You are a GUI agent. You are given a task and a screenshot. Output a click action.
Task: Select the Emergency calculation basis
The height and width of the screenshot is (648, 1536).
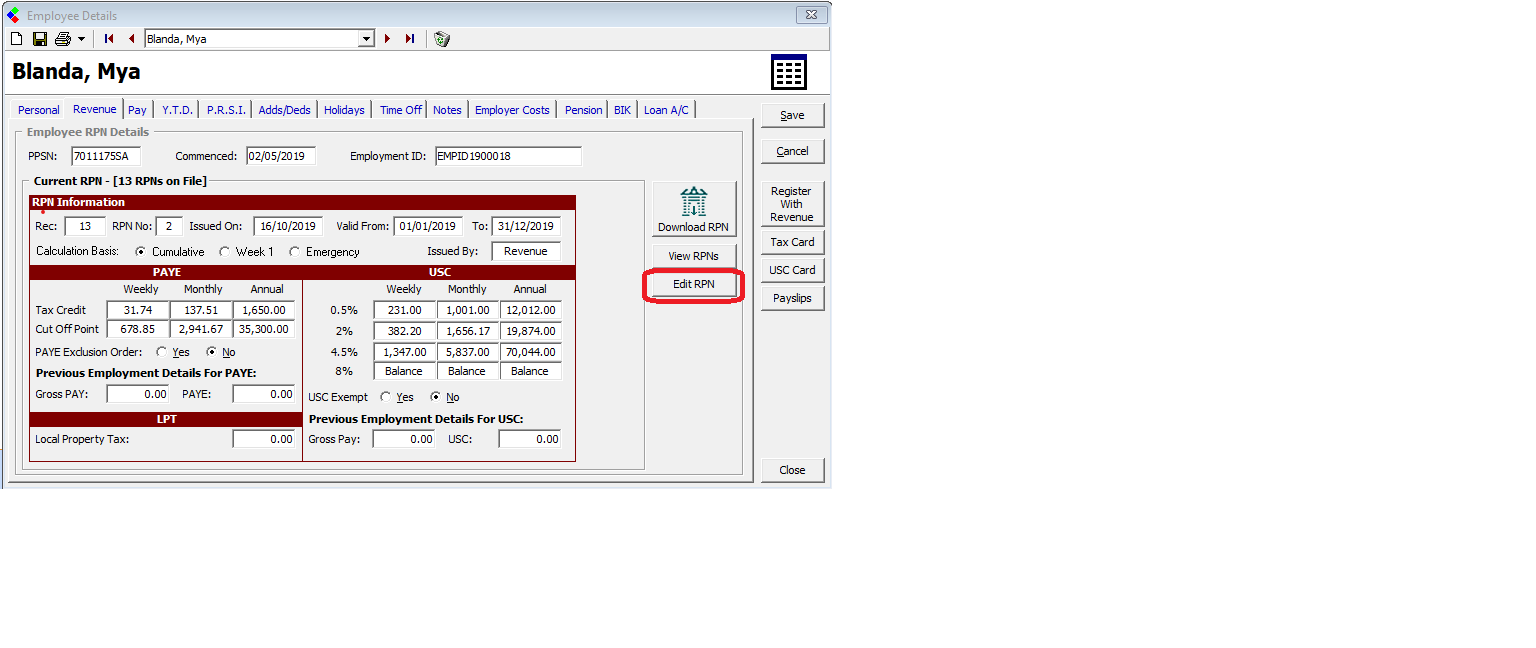click(295, 252)
